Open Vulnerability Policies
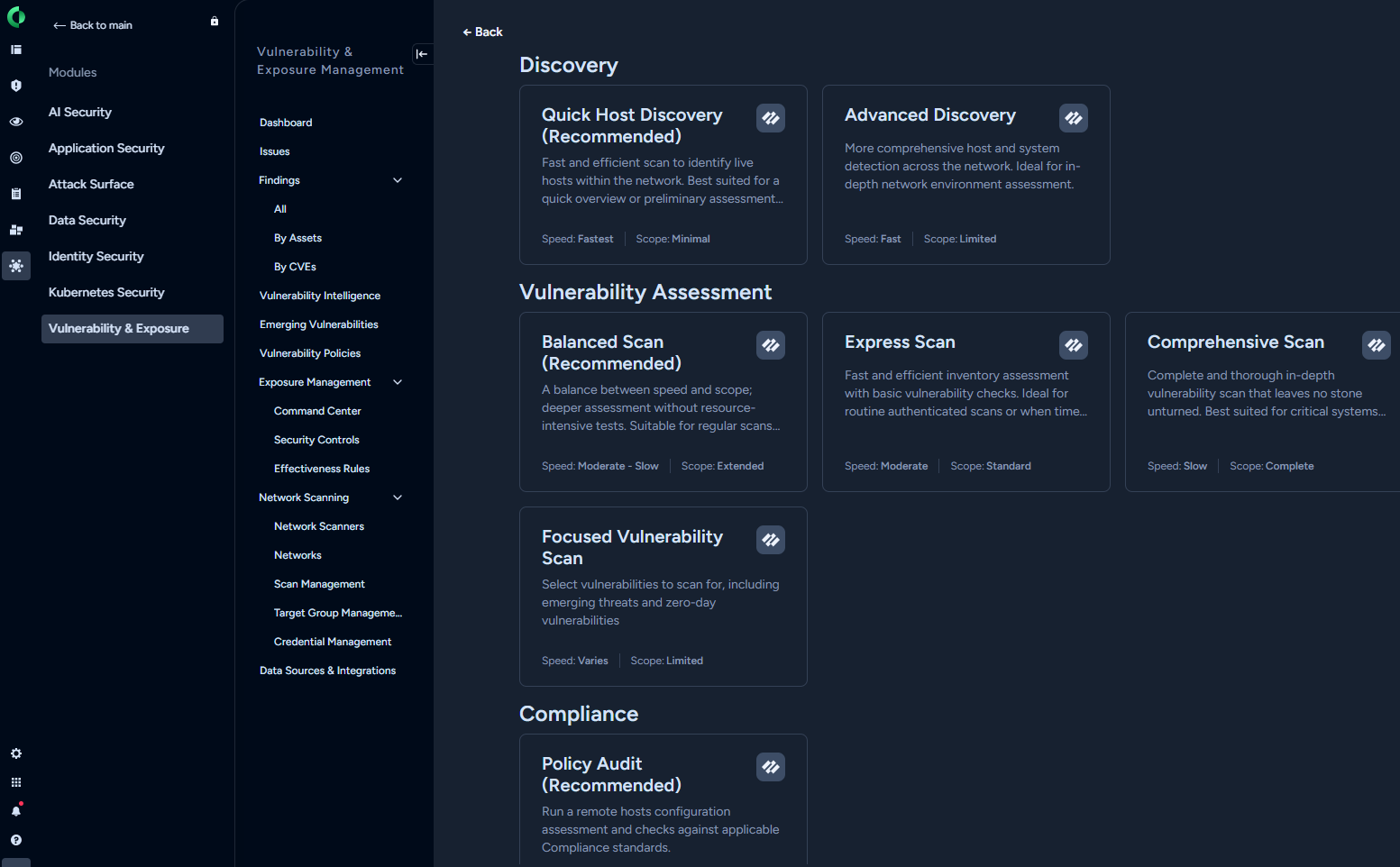Viewport: 1400px width, 867px height. (310, 353)
